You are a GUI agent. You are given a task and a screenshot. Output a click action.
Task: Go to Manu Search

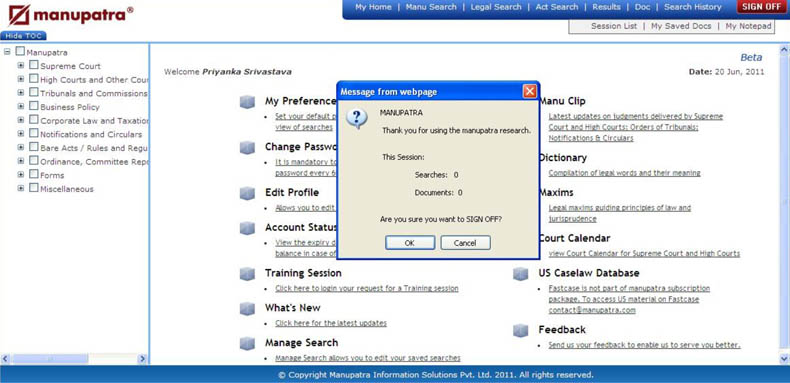click(431, 7)
